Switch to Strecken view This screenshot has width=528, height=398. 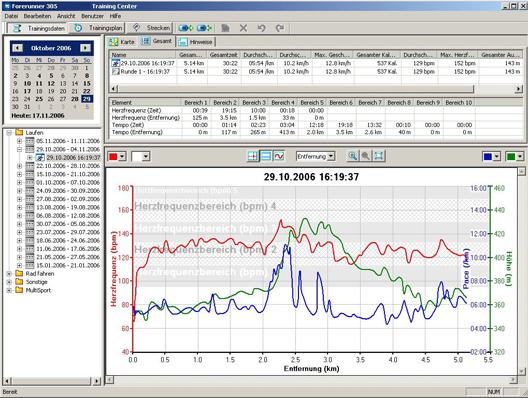coord(150,28)
